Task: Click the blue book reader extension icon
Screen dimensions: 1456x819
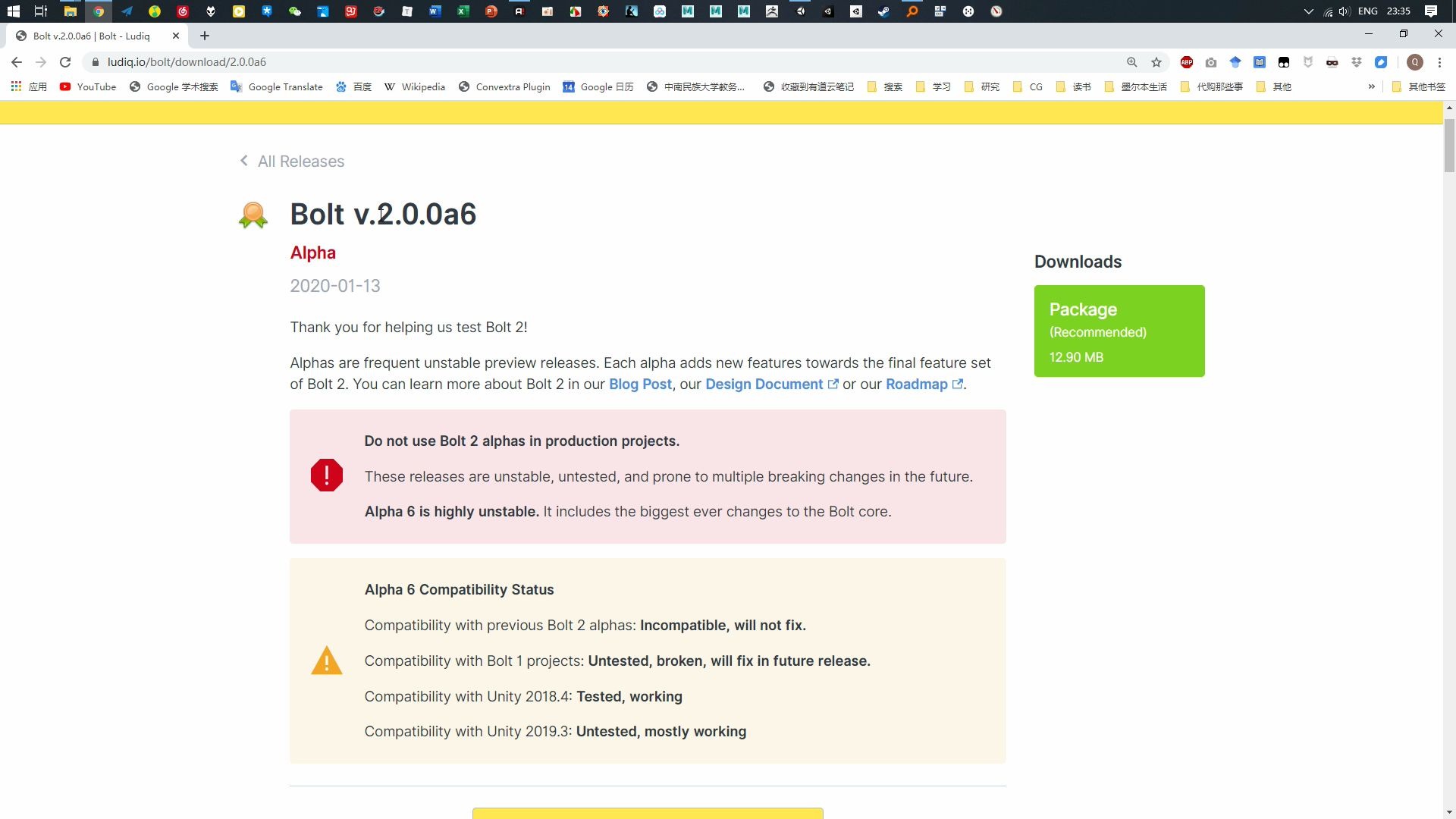Action: click(x=1260, y=62)
